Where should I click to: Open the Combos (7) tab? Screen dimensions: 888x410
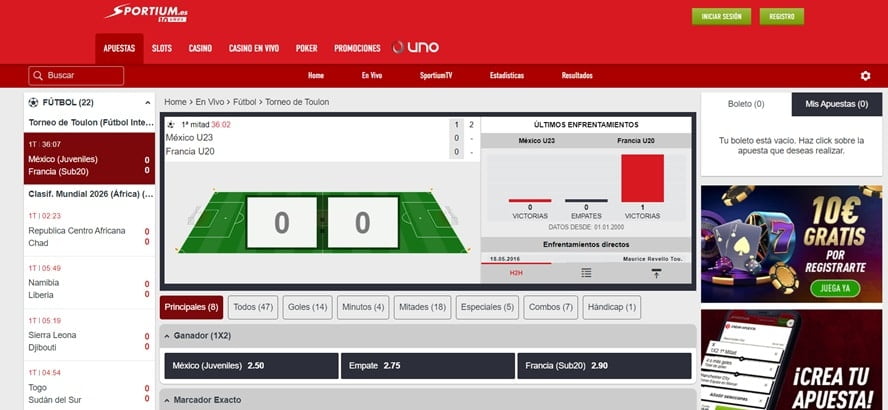(x=550, y=307)
